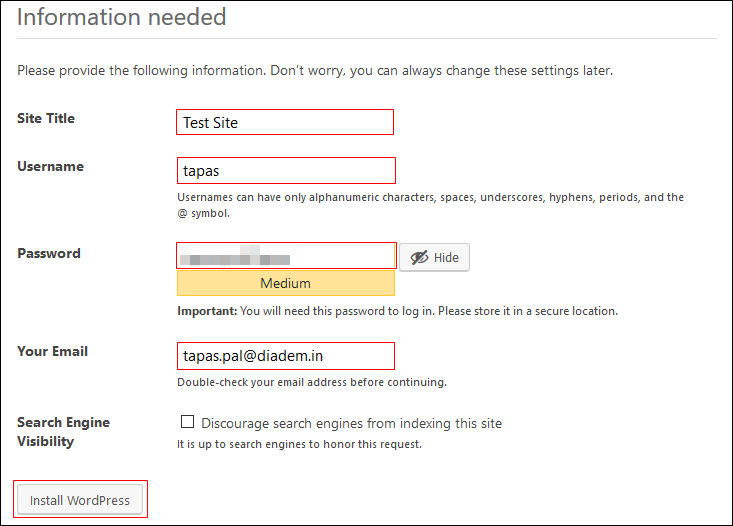Click the Double-check your email address hint
This screenshot has width=733, height=526.
pyautogui.click(x=311, y=382)
